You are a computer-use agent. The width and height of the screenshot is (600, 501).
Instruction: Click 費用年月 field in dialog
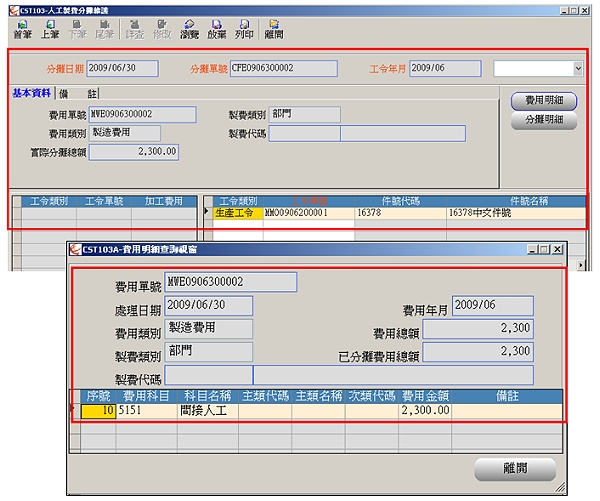[493, 305]
